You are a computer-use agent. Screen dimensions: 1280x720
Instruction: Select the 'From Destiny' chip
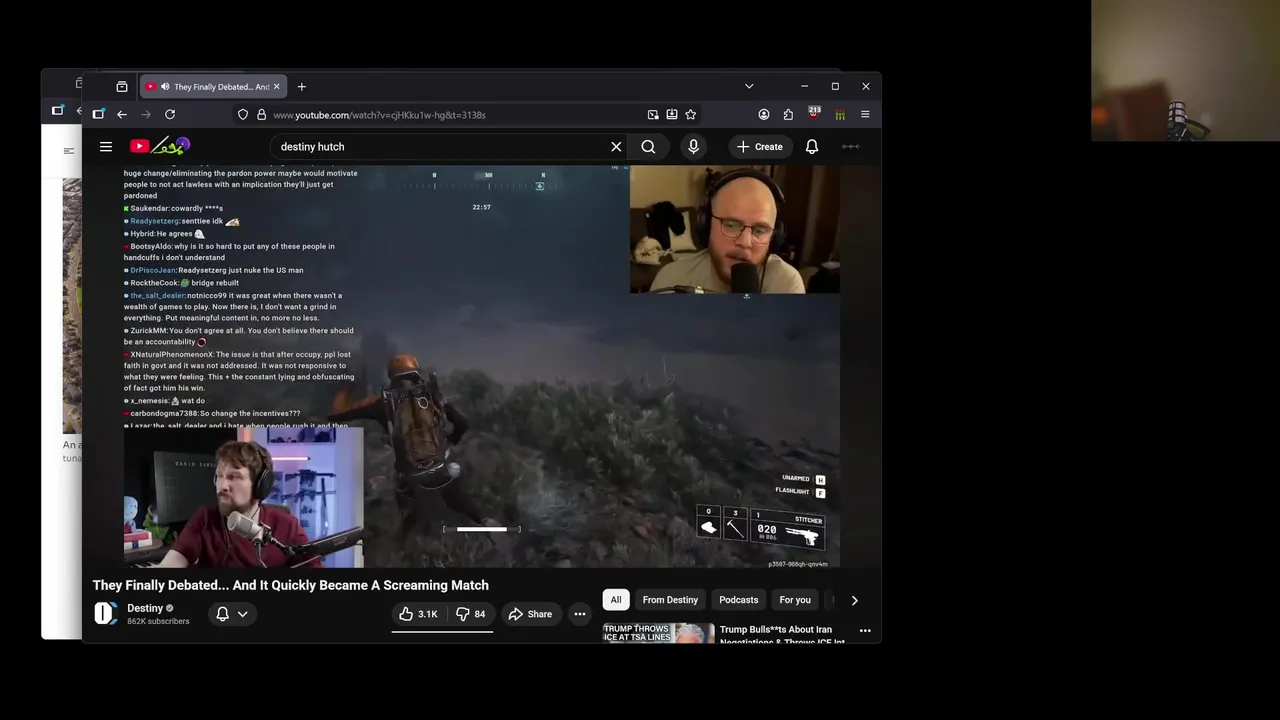(670, 600)
